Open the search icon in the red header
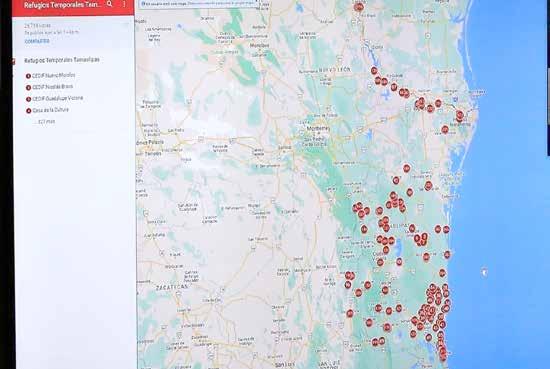Screen dimensions: 550x369 point(110,4)
